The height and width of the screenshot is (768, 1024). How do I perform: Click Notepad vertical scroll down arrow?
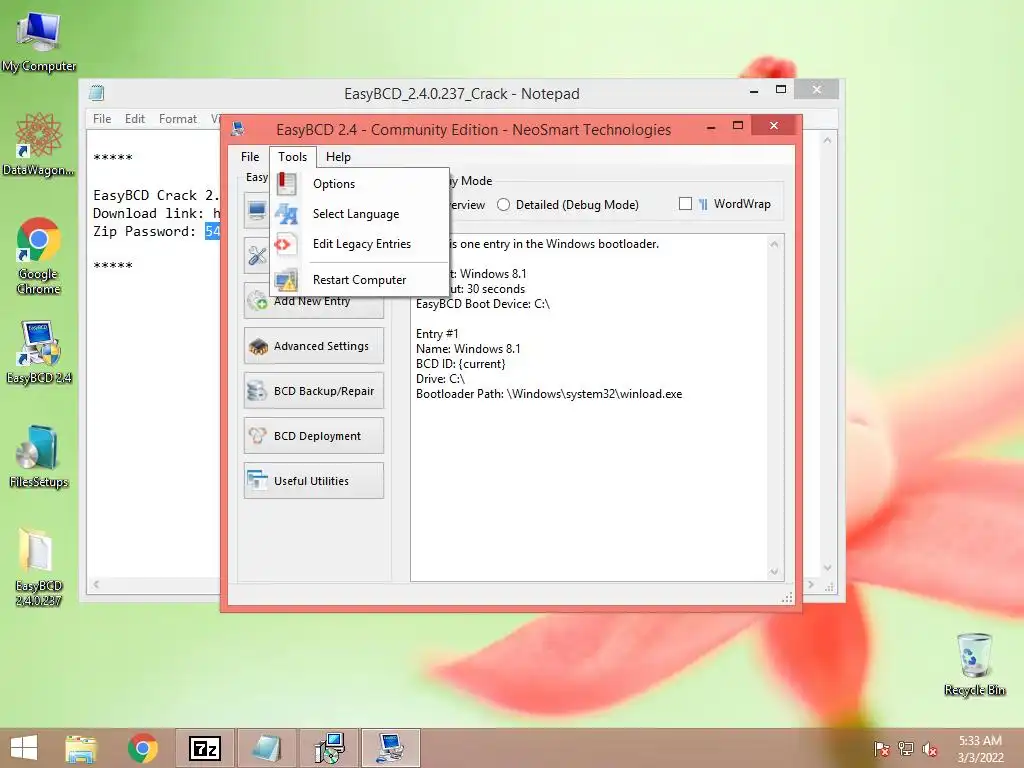pyautogui.click(x=827, y=568)
